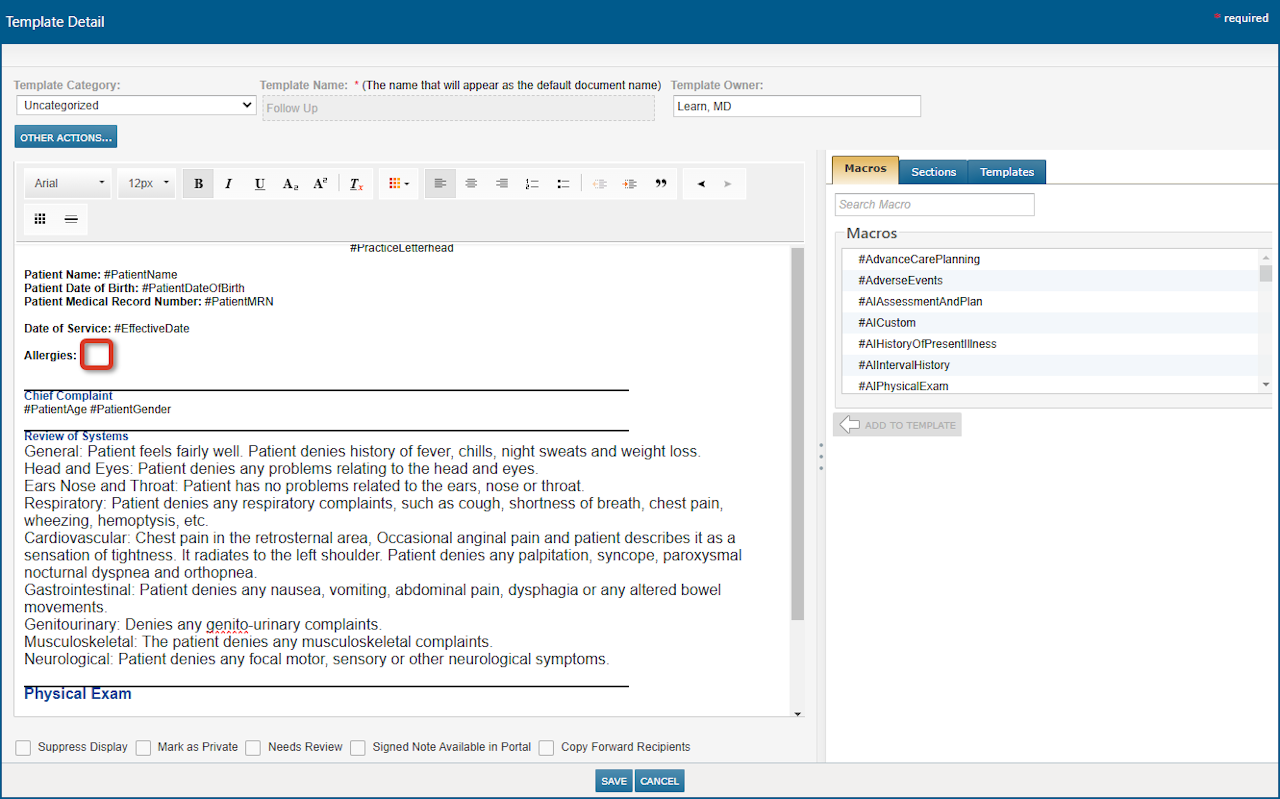Viewport: 1280px width, 799px height.
Task: Open the Templates tab
Action: click(1007, 171)
